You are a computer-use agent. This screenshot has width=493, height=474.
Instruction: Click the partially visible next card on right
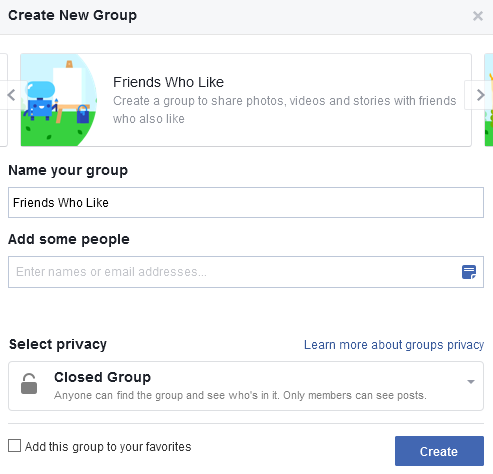489,100
